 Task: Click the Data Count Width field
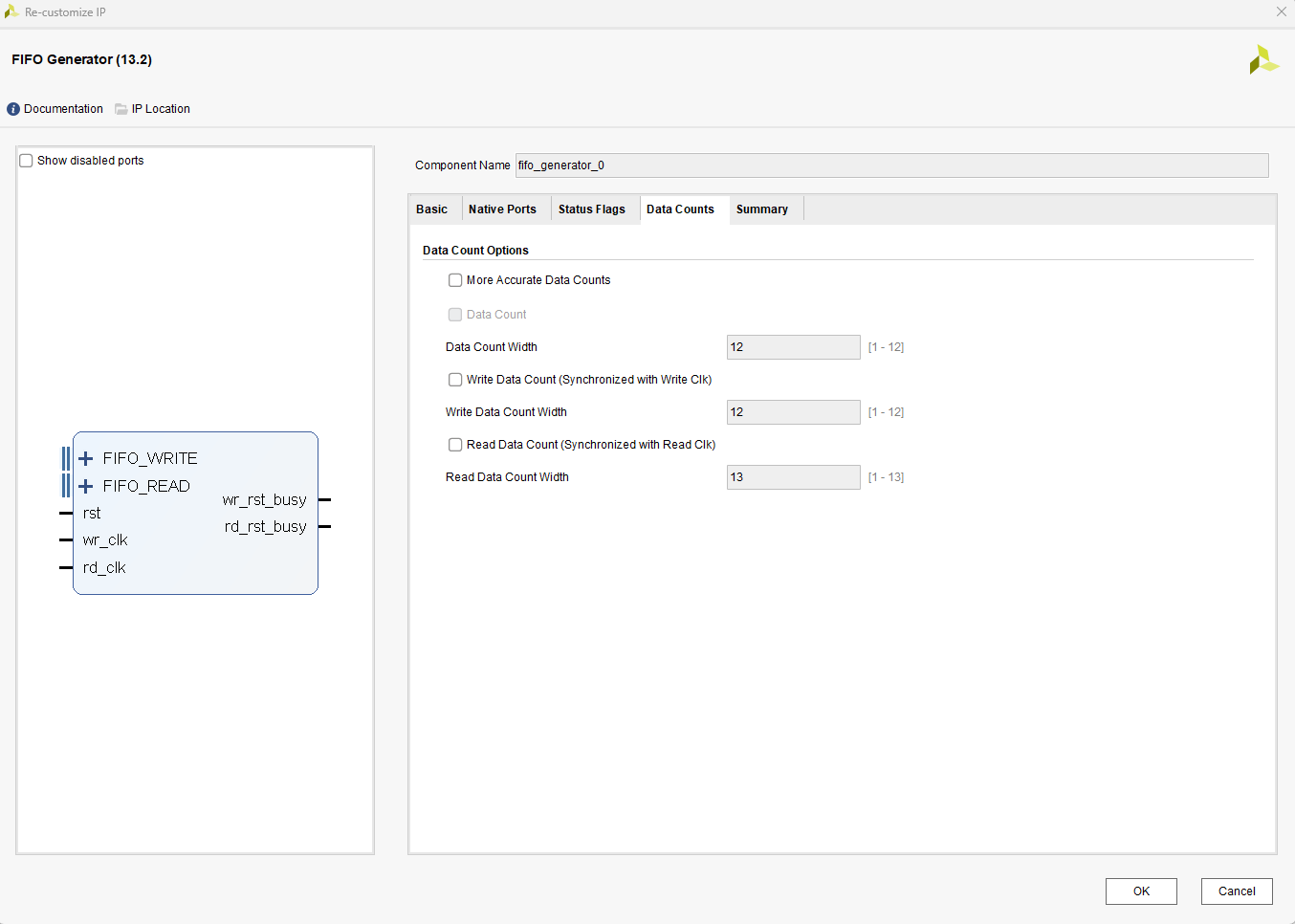(x=794, y=347)
